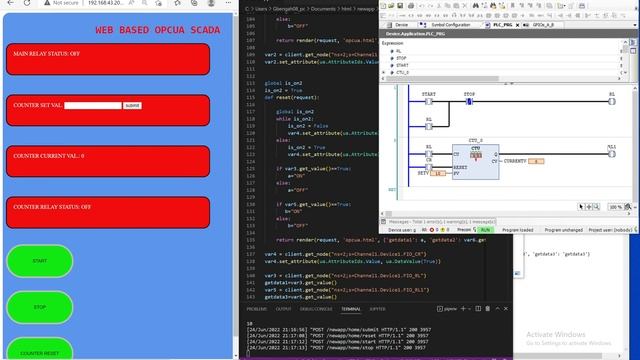Click the browser address bar URL
Viewport: 640px width, 360px height.
(105, 3)
